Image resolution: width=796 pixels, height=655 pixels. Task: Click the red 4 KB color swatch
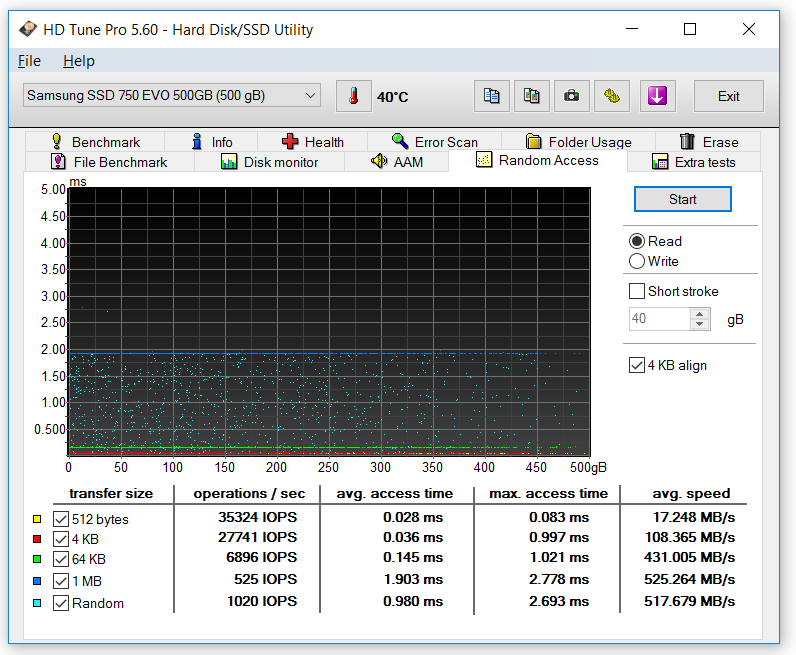37,539
